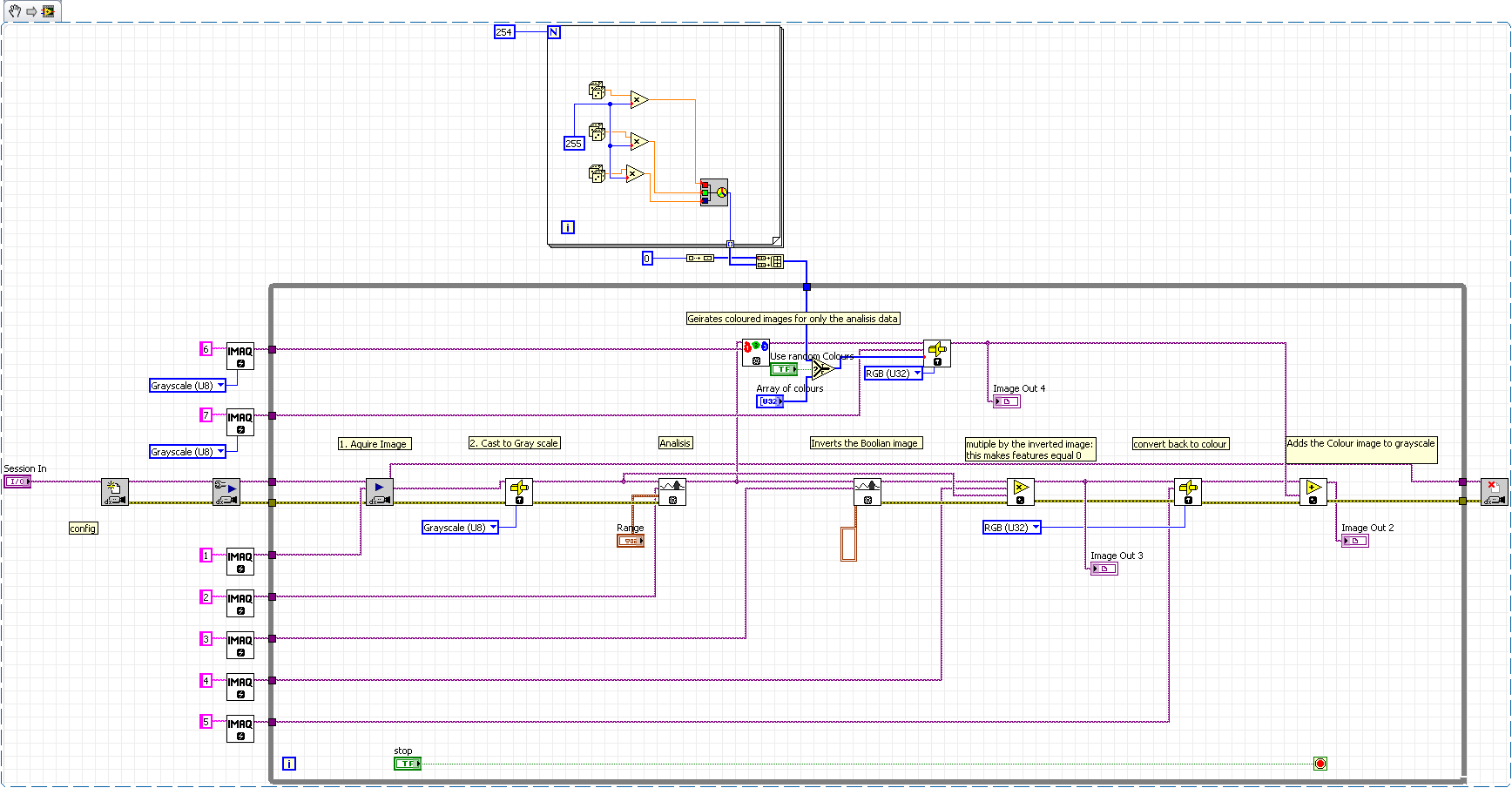1512x788 pixels.
Task: Open the RGB (U32) dropdown under convert back to colour
Action: 1011,528
